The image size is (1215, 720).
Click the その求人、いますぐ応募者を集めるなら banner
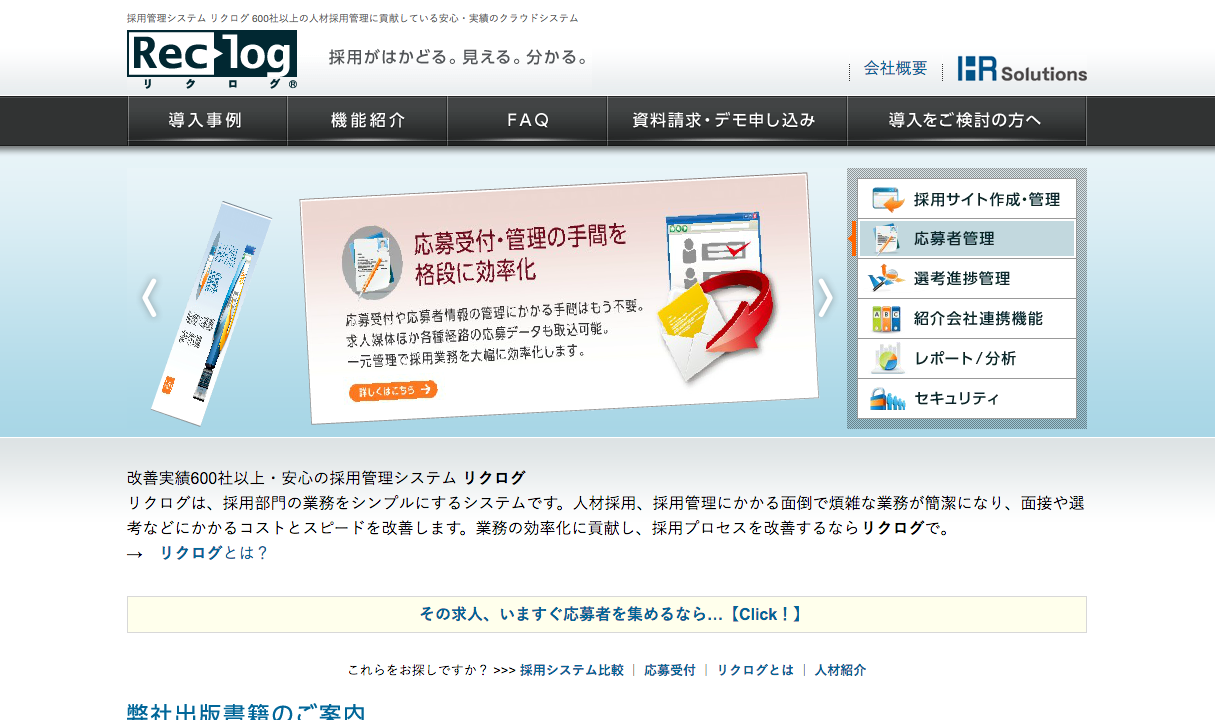coord(606,614)
